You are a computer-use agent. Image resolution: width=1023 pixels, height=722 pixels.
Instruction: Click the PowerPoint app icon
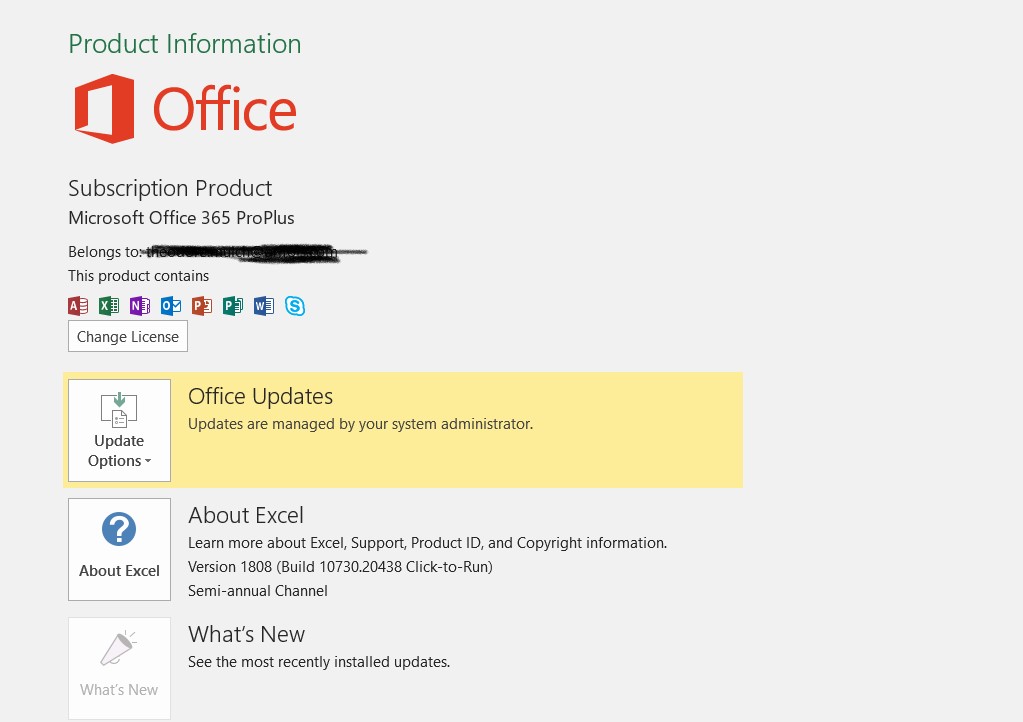tap(202, 306)
